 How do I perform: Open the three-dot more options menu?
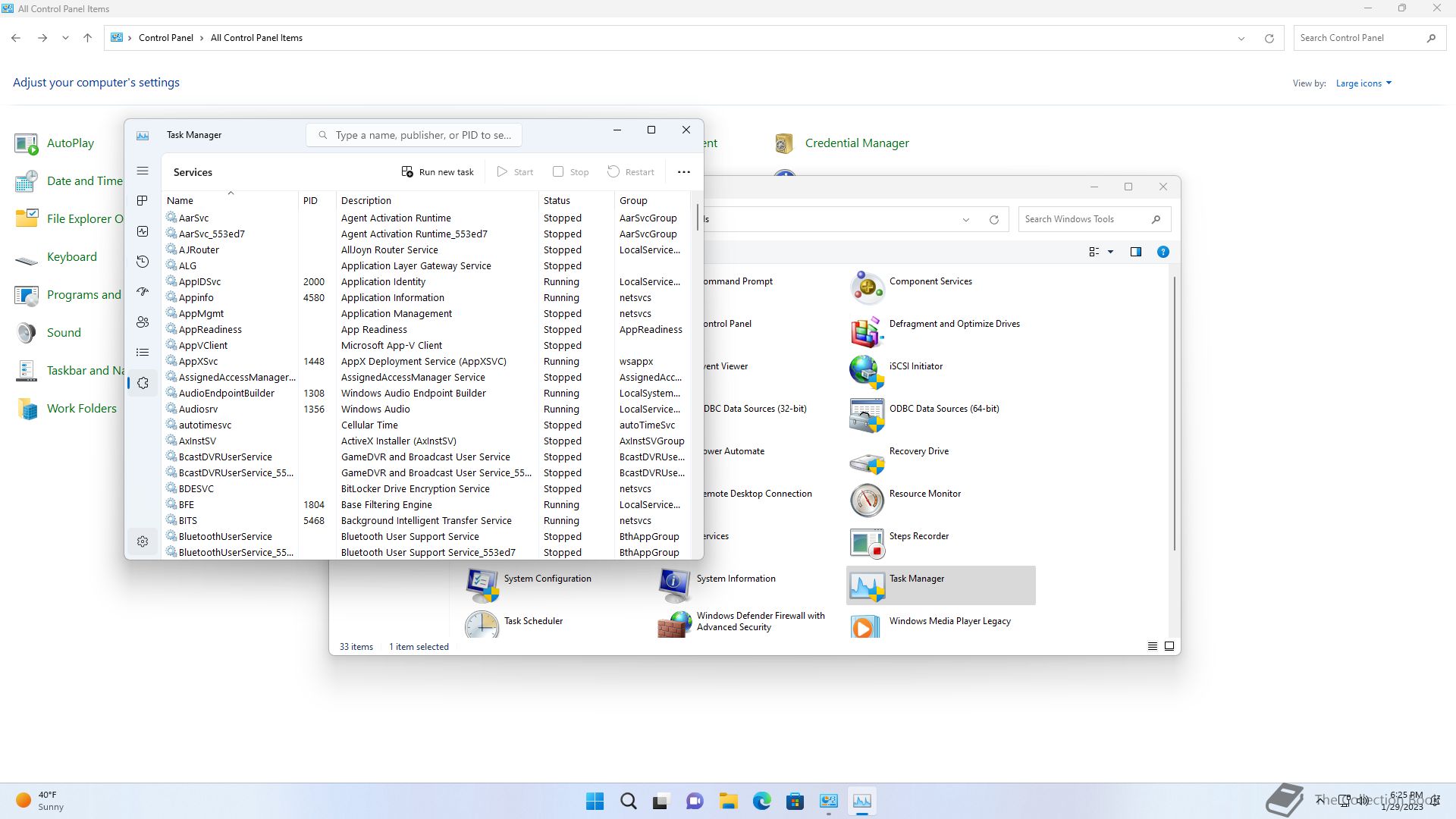(x=683, y=172)
